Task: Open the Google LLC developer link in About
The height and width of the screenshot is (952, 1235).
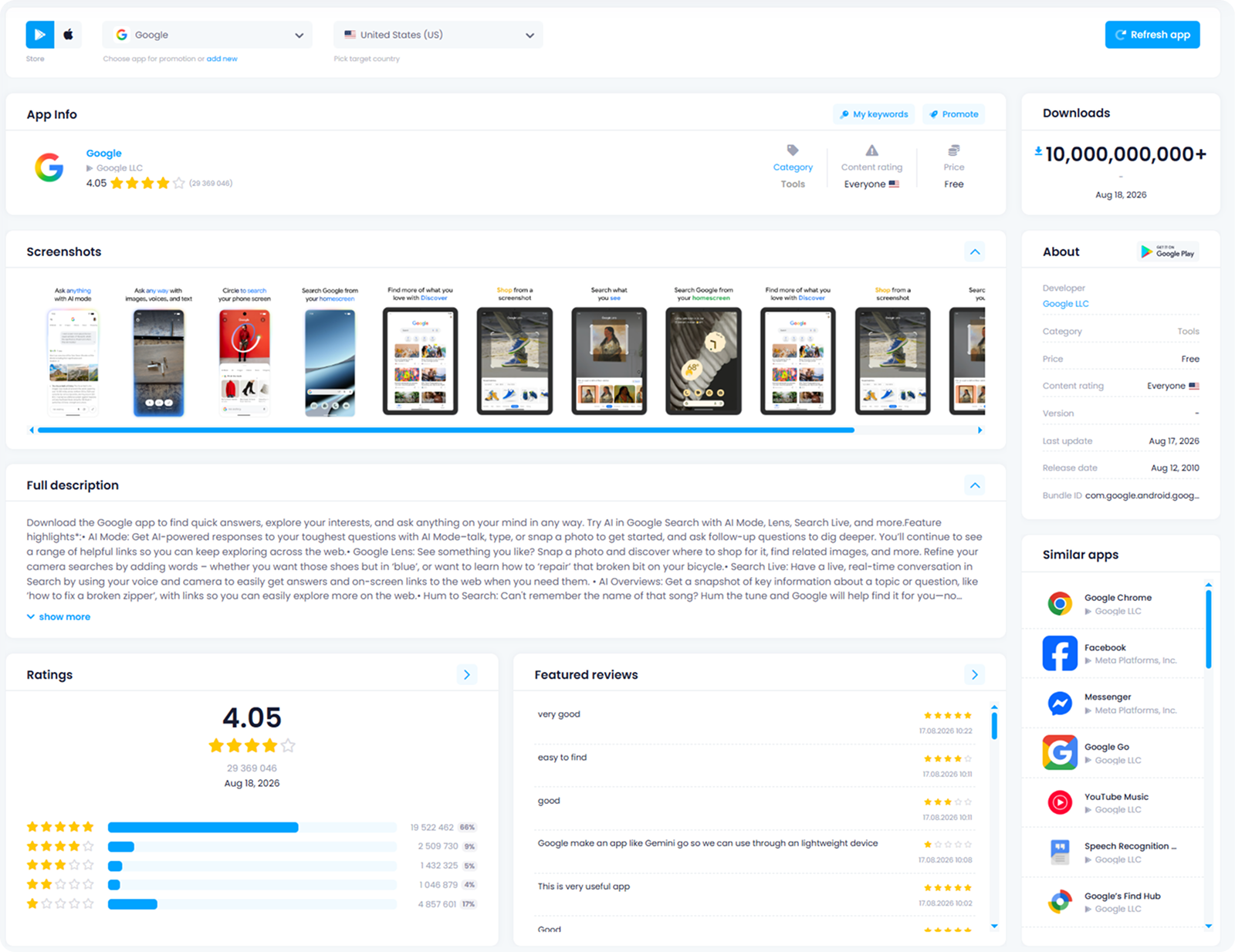Action: (x=1065, y=304)
